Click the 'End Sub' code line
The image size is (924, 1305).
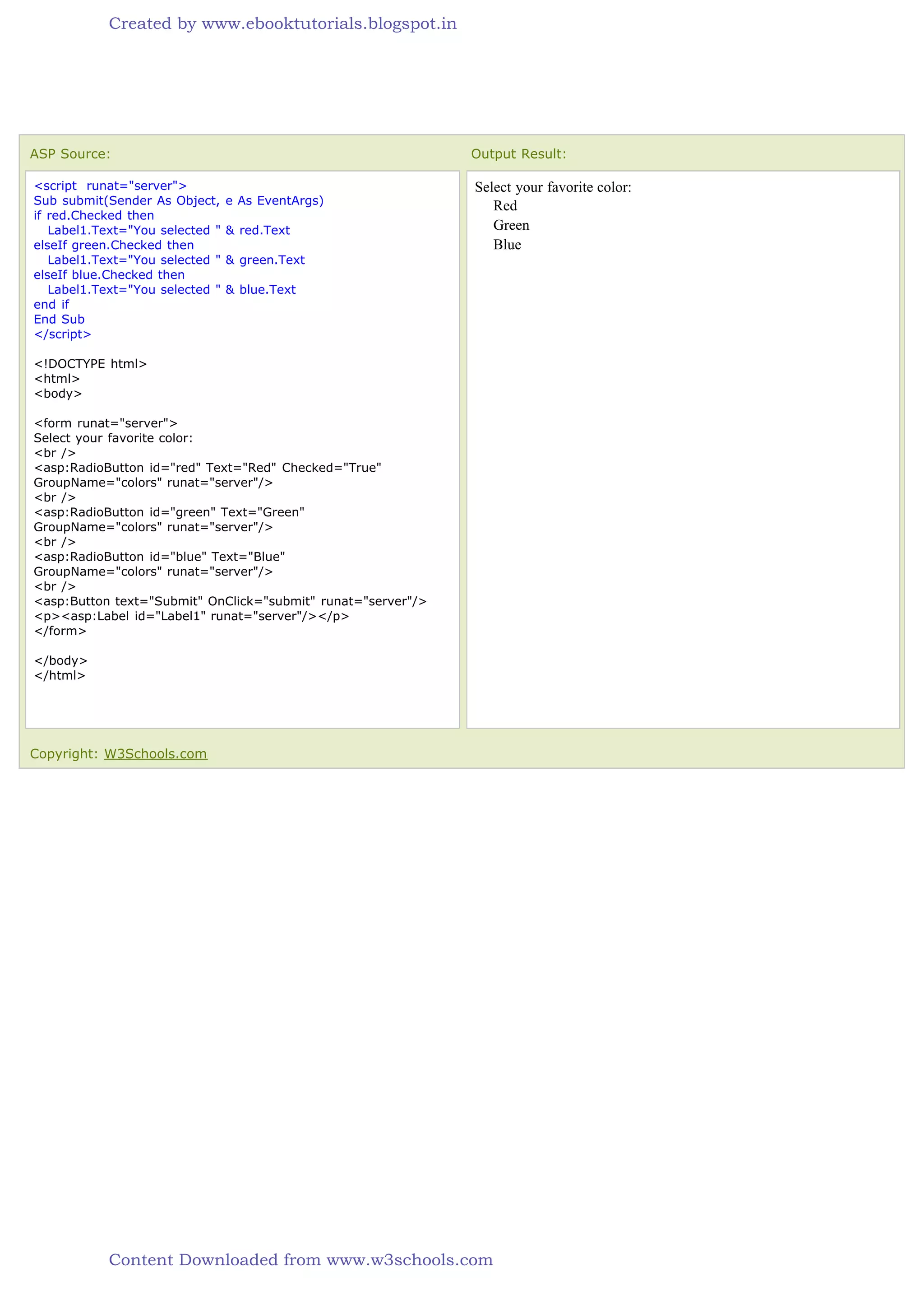[x=59, y=319]
